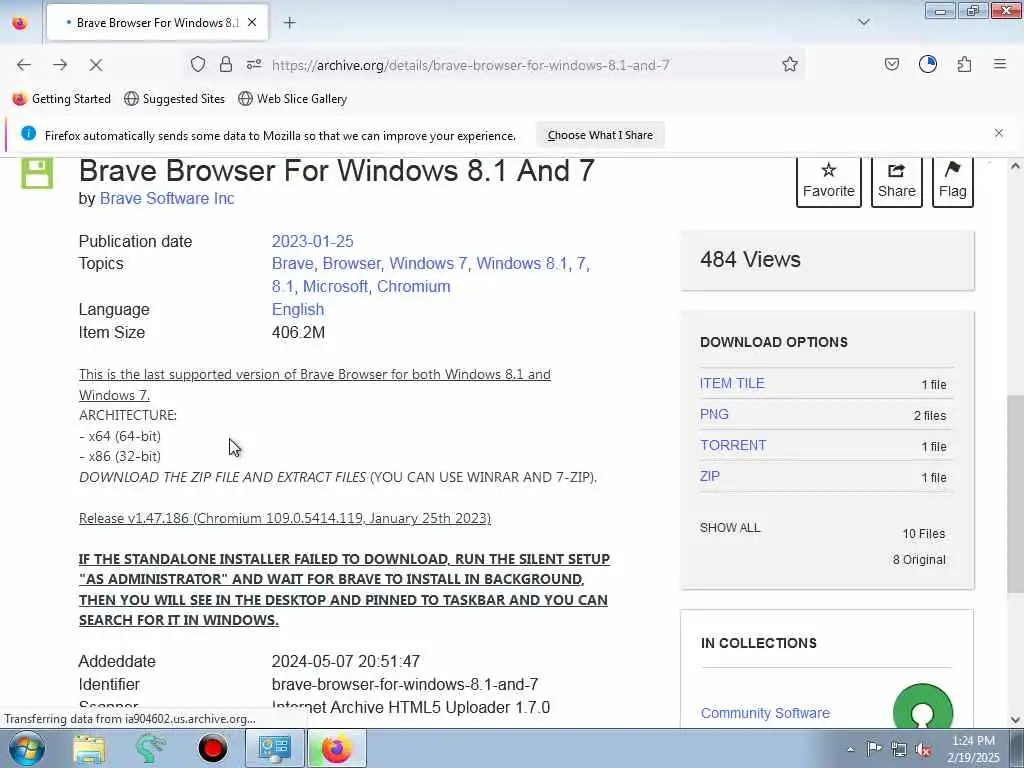Go back with the browser back arrow

(x=24, y=65)
